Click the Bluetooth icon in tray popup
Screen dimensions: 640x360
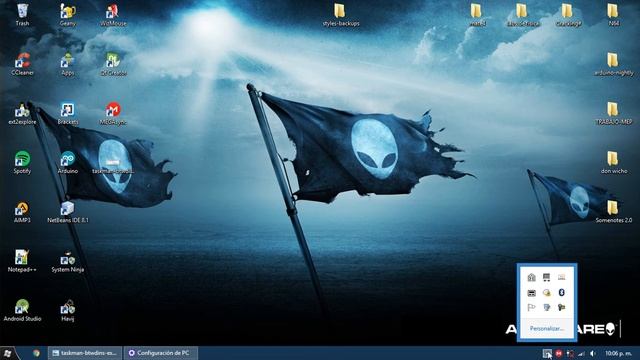coord(562,292)
